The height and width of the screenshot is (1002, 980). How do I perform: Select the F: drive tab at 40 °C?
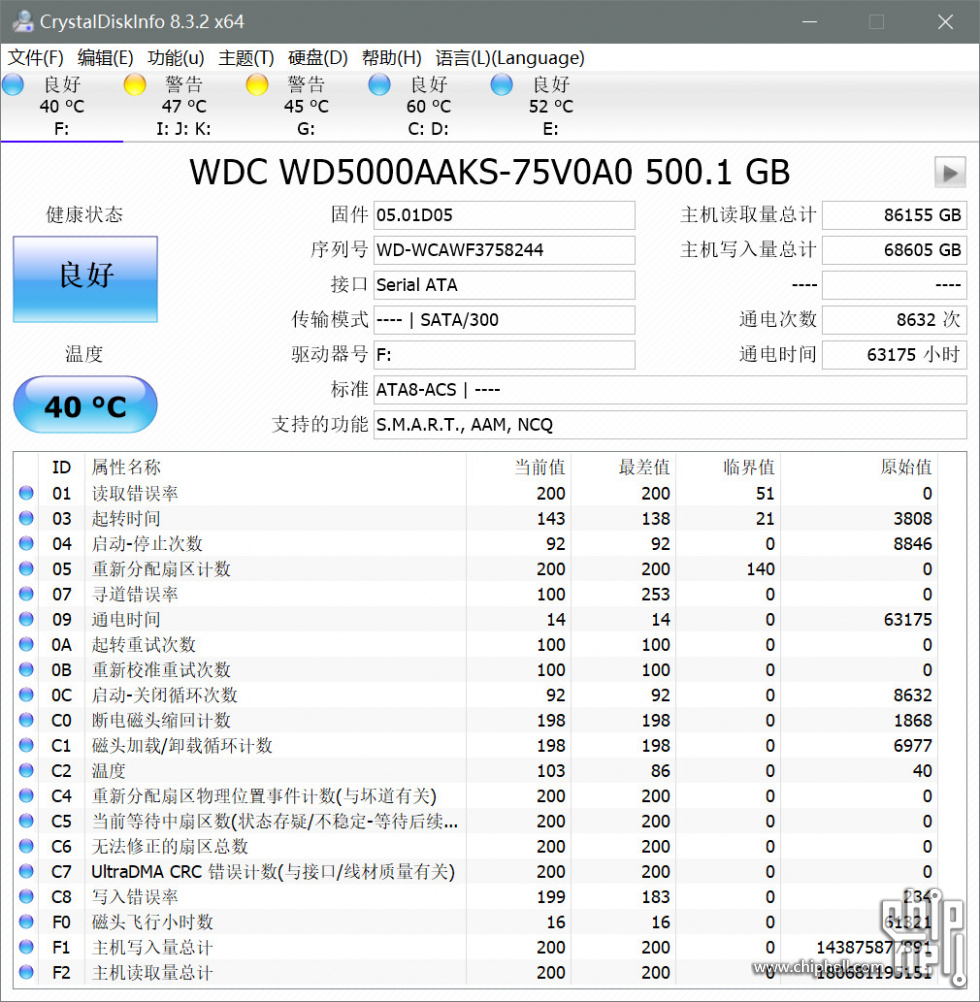pyautogui.click(x=62, y=106)
